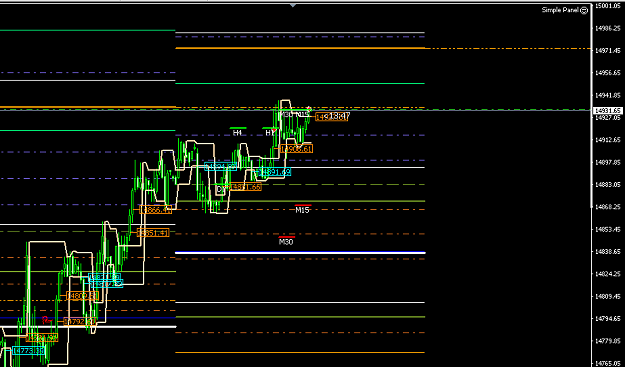Open the Simple Panel expand icon
Screen dimensions: 625x367
tap(584, 11)
